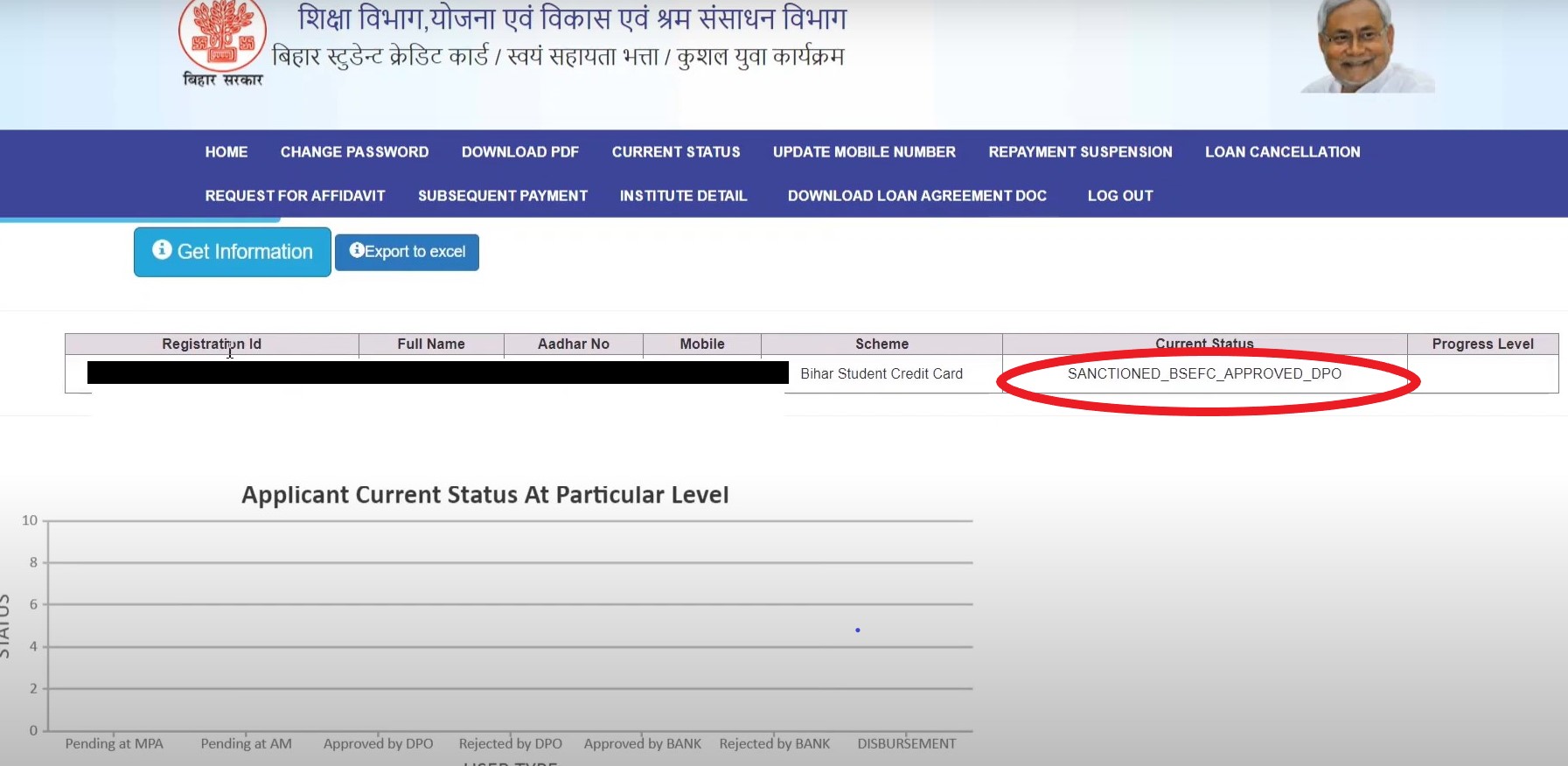Go to the HOME menu item
Image resolution: width=1568 pixels, height=766 pixels.
226,152
